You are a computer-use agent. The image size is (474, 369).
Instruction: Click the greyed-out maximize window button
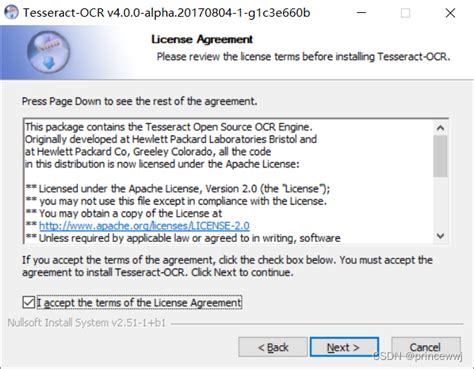405,13
